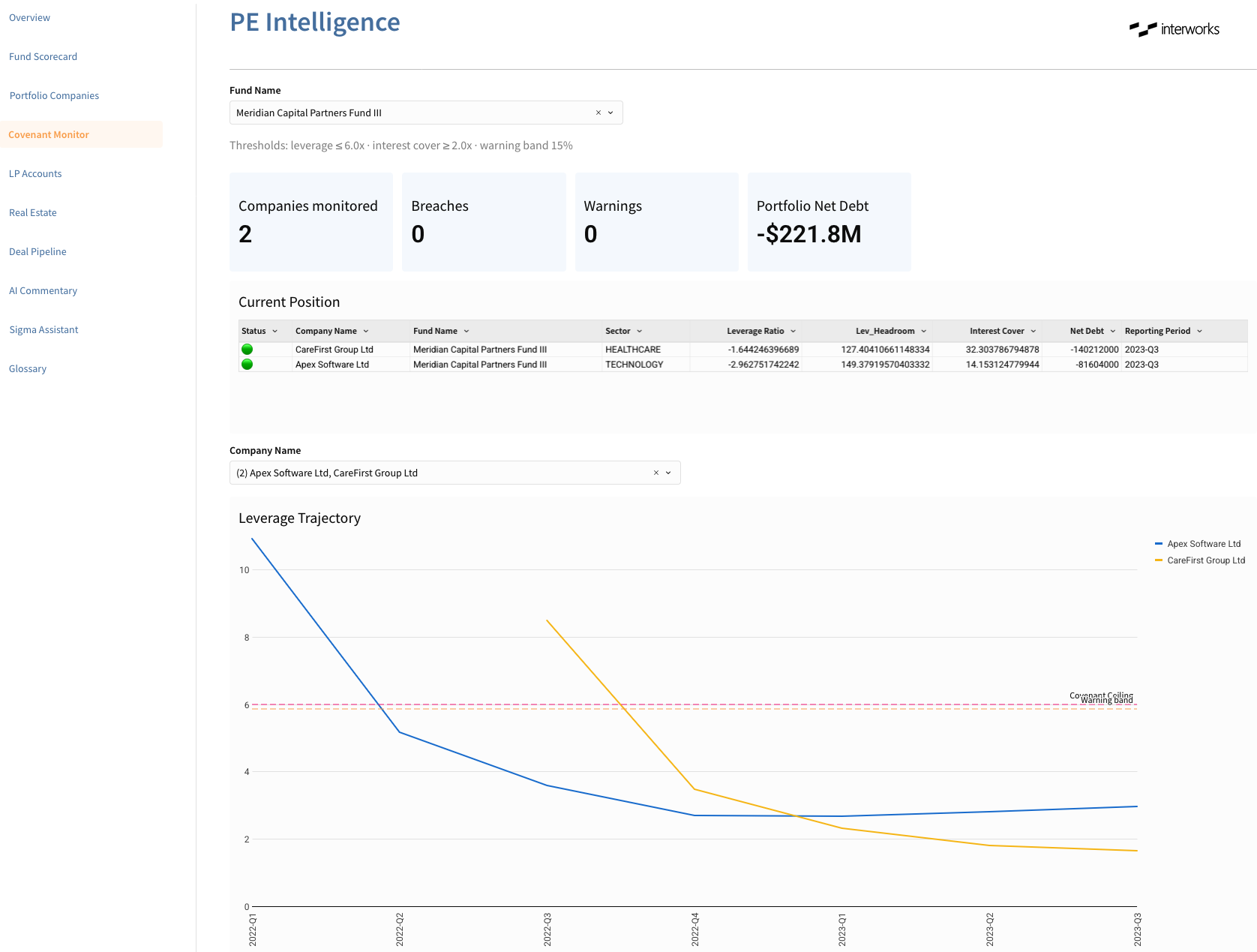Expand the Fund Name dropdown arrow
Image resolution: width=1257 pixels, height=952 pixels.
pyautogui.click(x=610, y=113)
